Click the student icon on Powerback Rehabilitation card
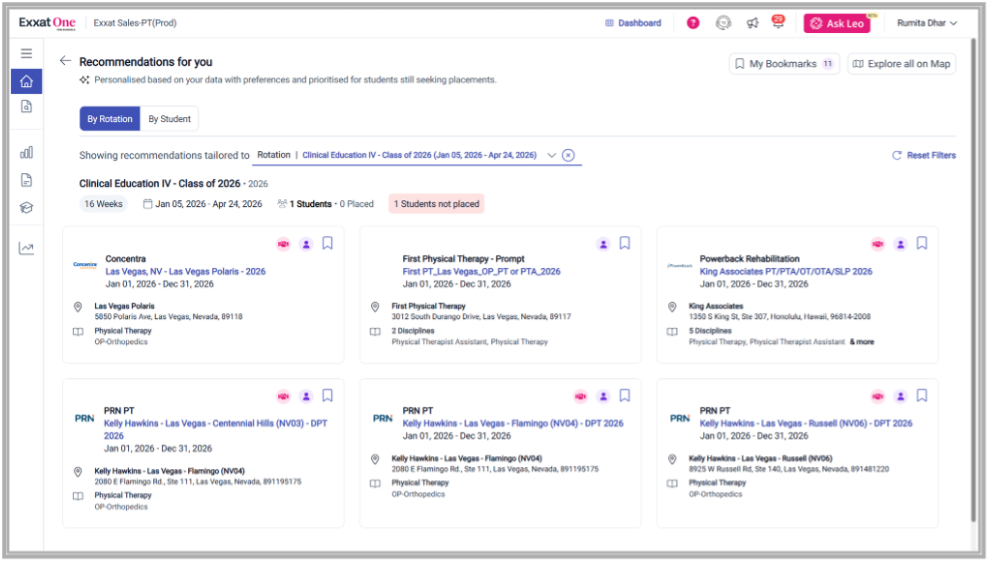 tap(901, 244)
